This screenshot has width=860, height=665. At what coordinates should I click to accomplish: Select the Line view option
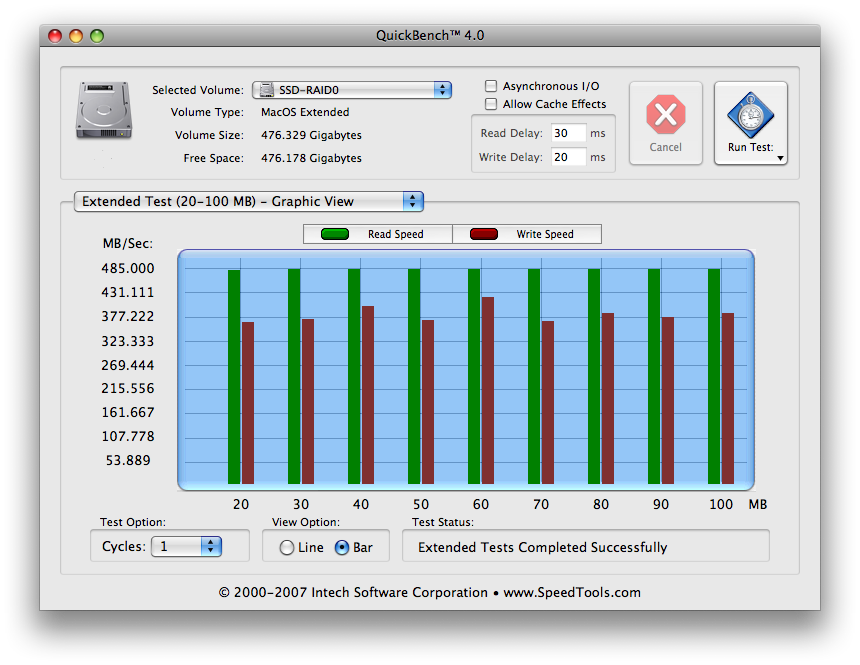(x=286, y=548)
